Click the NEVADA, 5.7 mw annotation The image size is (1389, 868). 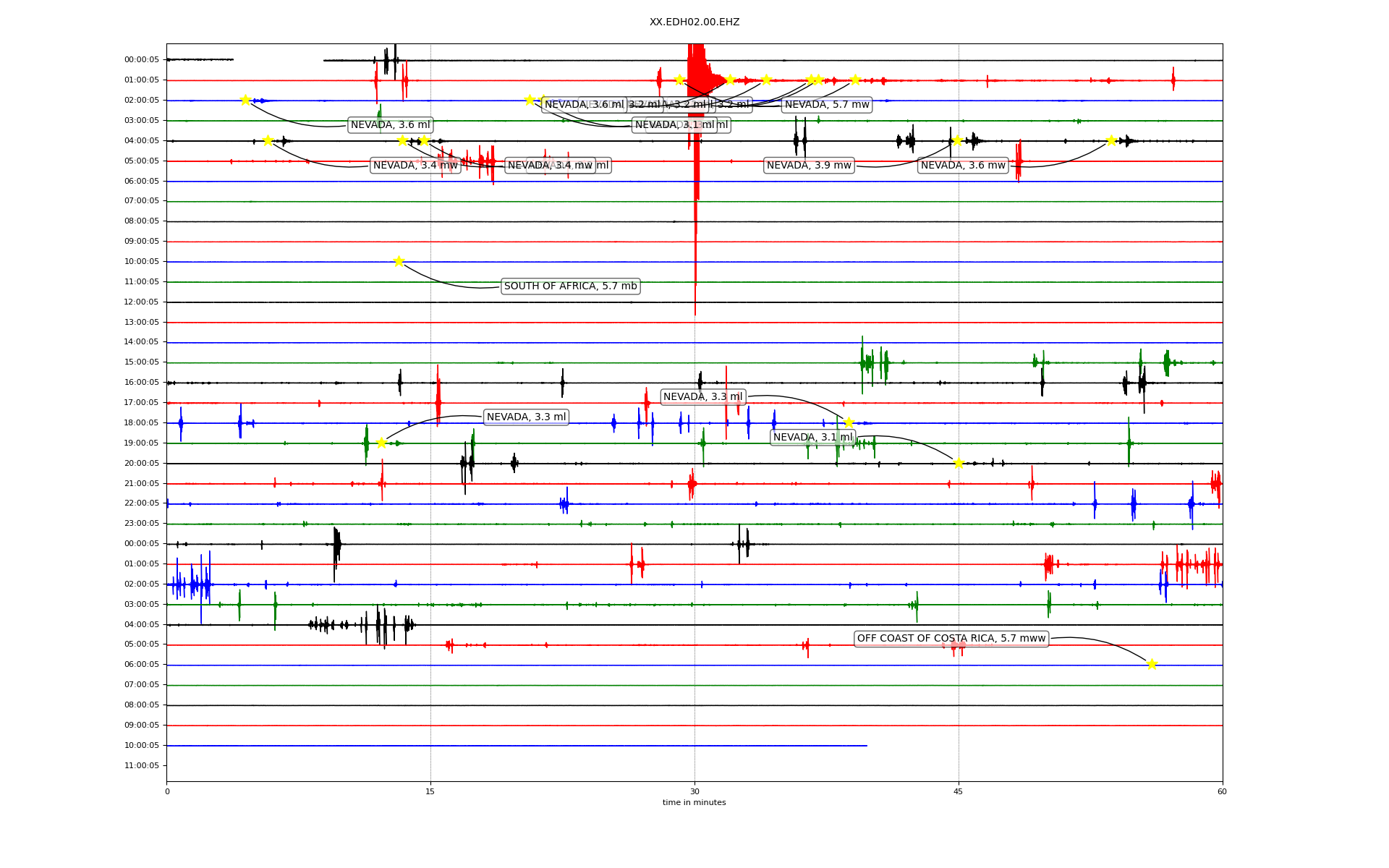[827, 105]
